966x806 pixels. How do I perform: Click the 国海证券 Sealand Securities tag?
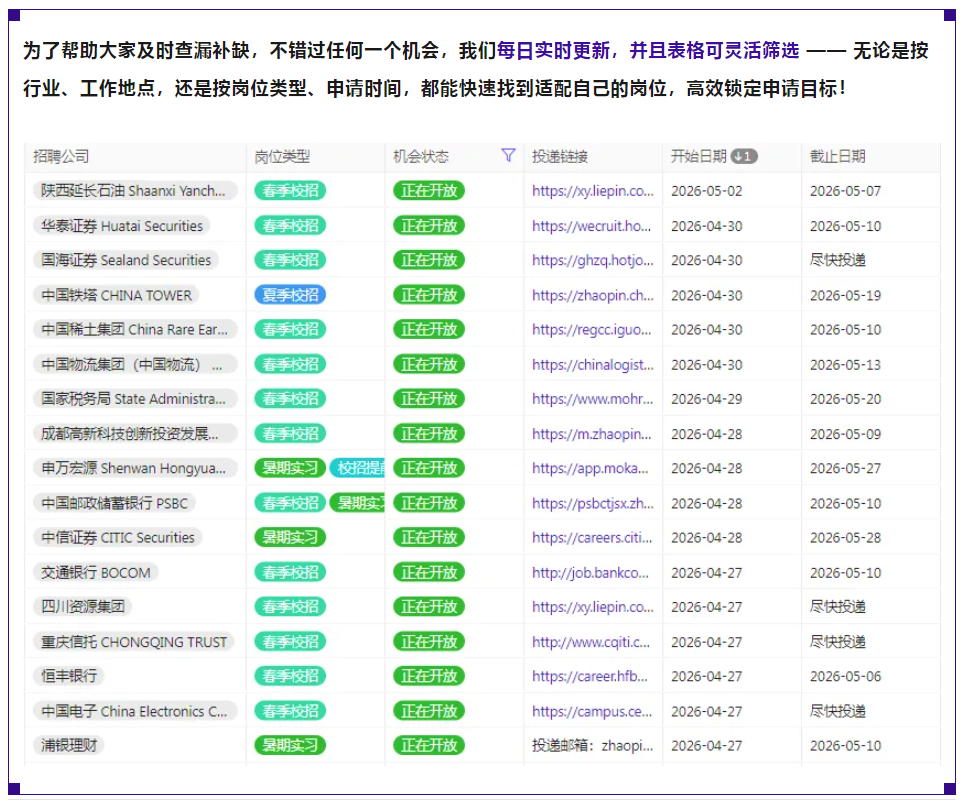(126, 260)
